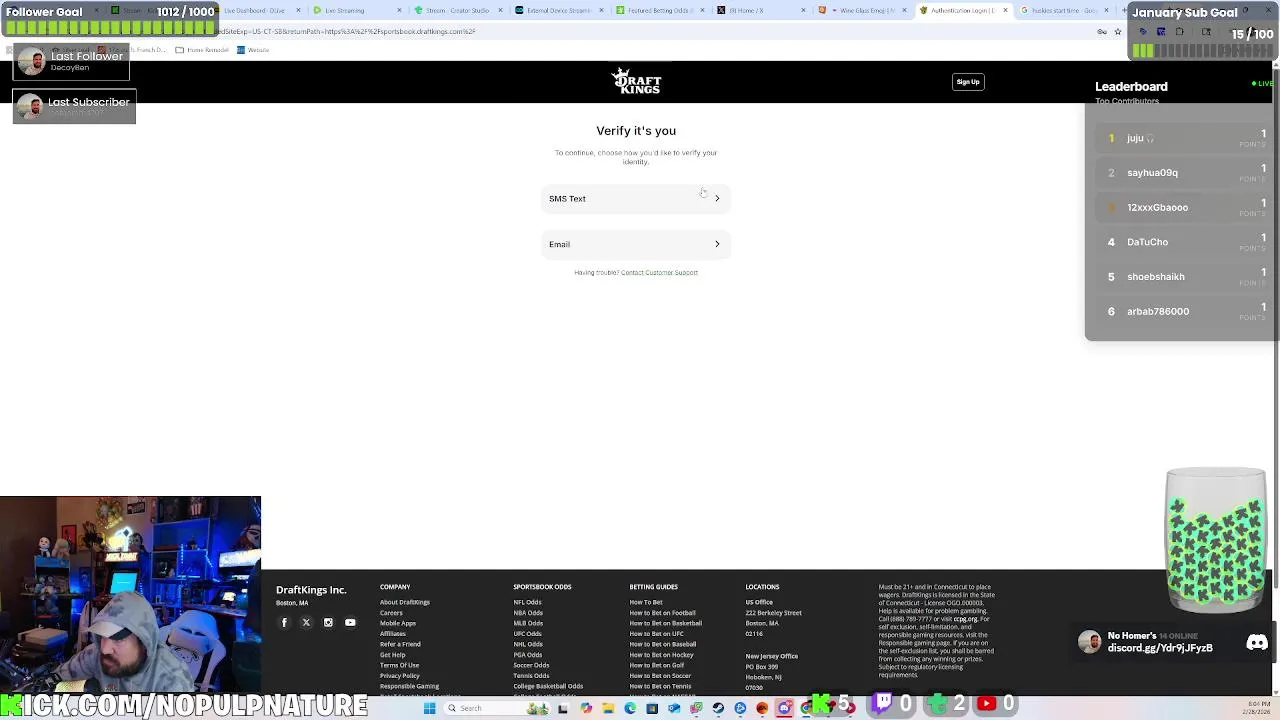Open Outlook from the taskbar
Image resolution: width=1280 pixels, height=720 pixels.
pyautogui.click(x=674, y=708)
